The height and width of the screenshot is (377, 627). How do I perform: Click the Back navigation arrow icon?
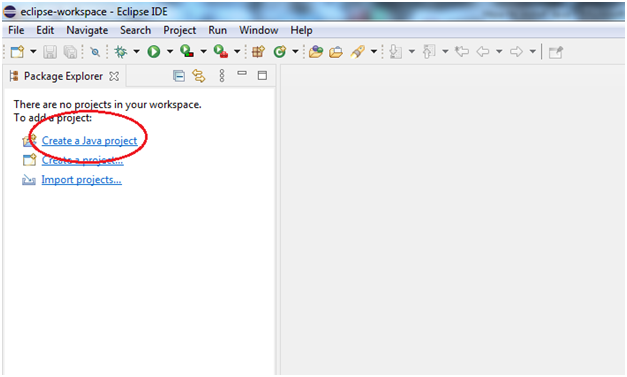pos(483,52)
